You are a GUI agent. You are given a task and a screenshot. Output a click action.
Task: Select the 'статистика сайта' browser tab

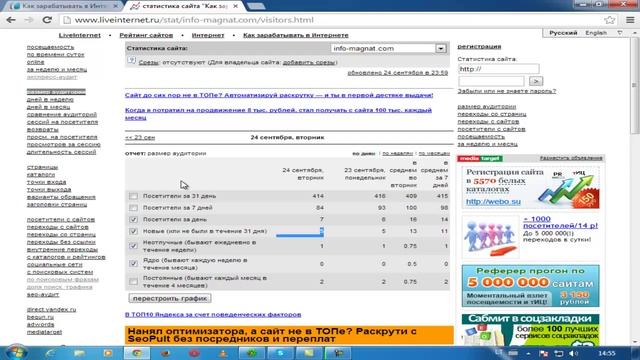[184, 6]
